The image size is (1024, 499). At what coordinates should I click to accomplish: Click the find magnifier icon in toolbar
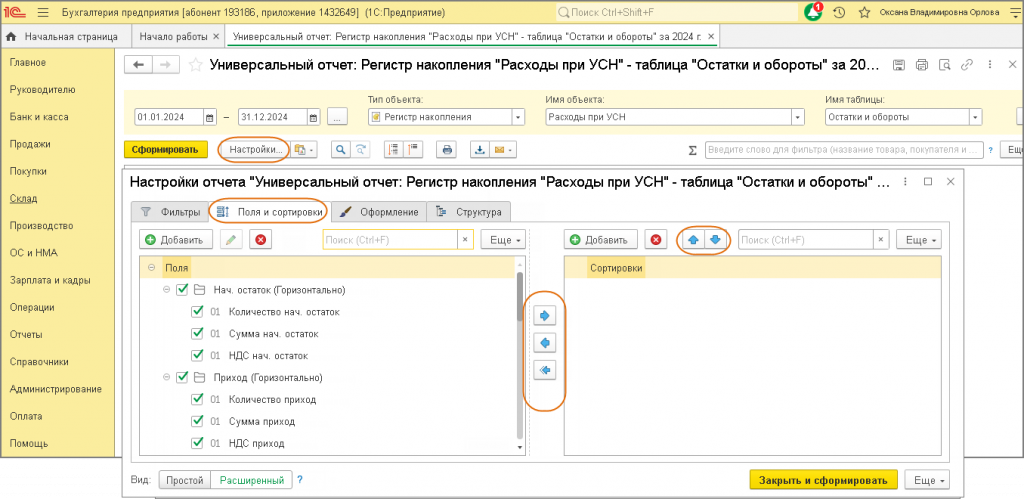[x=340, y=150]
